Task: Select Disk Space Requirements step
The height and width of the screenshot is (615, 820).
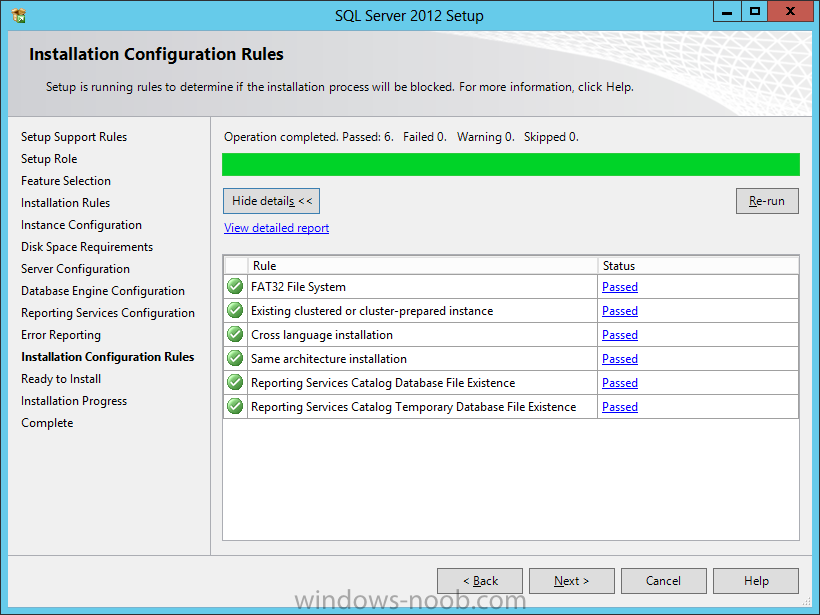Action: click(x=87, y=247)
